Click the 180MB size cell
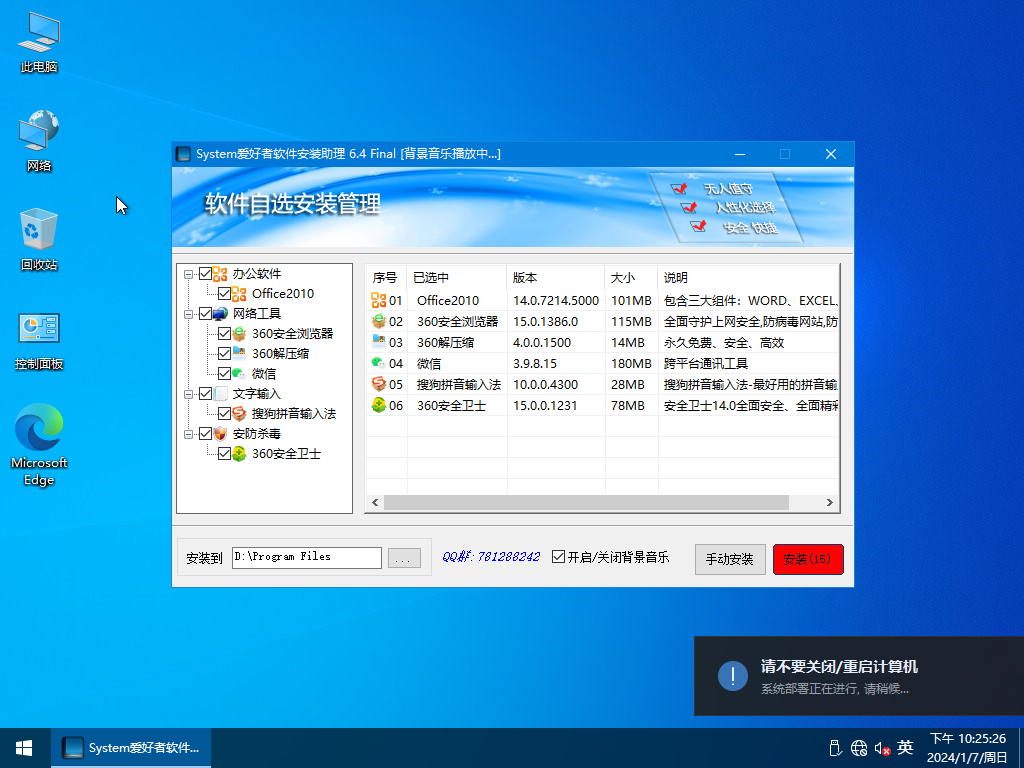This screenshot has height=768, width=1024. point(631,363)
